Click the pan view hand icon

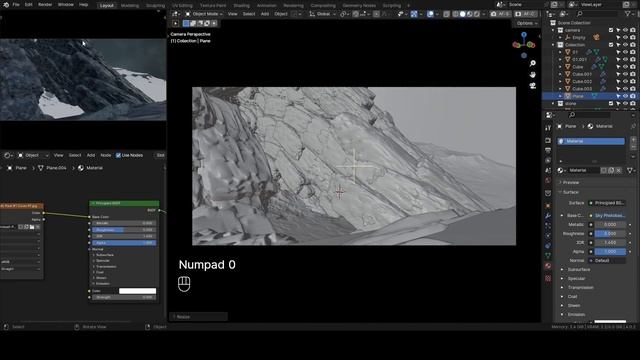click(532, 75)
